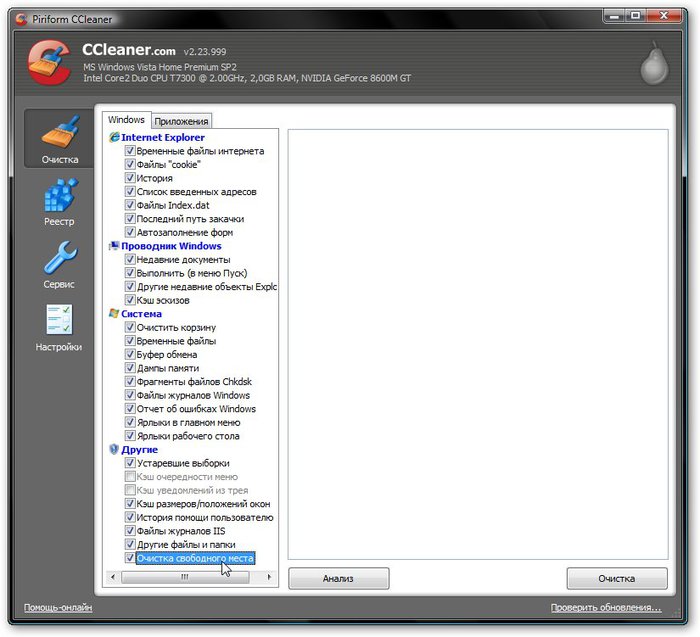Maximize the CCleaner window
Viewport: 700px width, 637px height.
(x=636, y=16)
